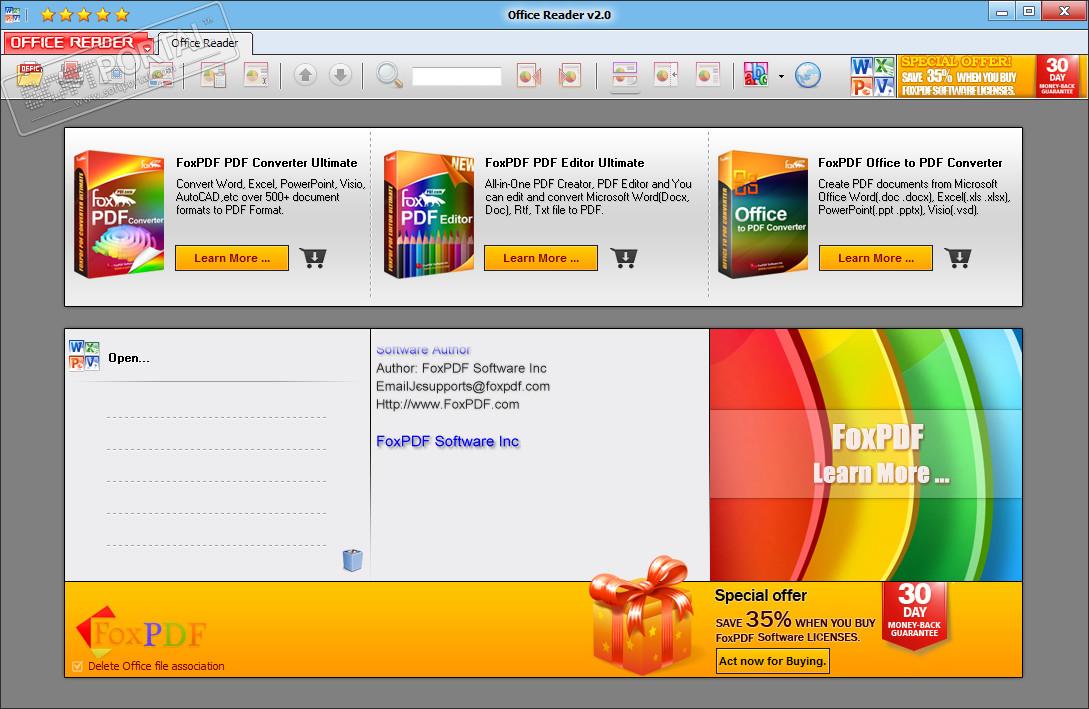Image resolution: width=1089 pixels, height=709 pixels.
Task: Open the OFFICE READER red menu button
Action: click(x=76, y=42)
